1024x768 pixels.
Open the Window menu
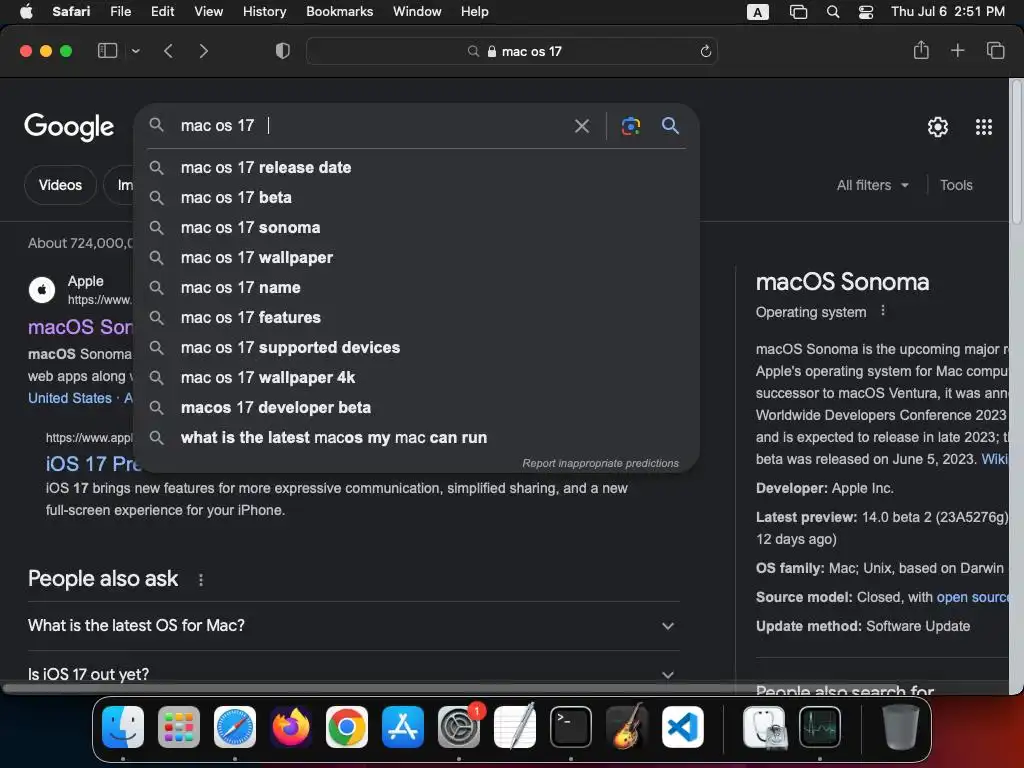[417, 12]
